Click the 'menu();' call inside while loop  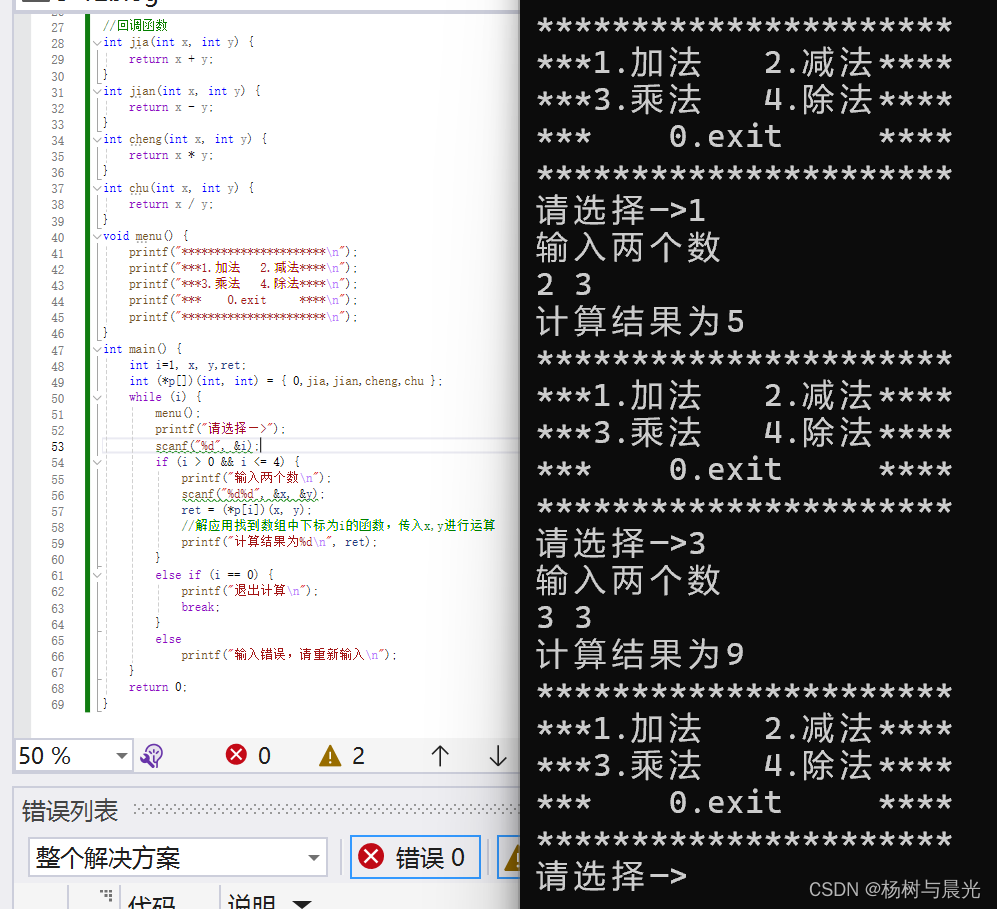[x=177, y=414]
